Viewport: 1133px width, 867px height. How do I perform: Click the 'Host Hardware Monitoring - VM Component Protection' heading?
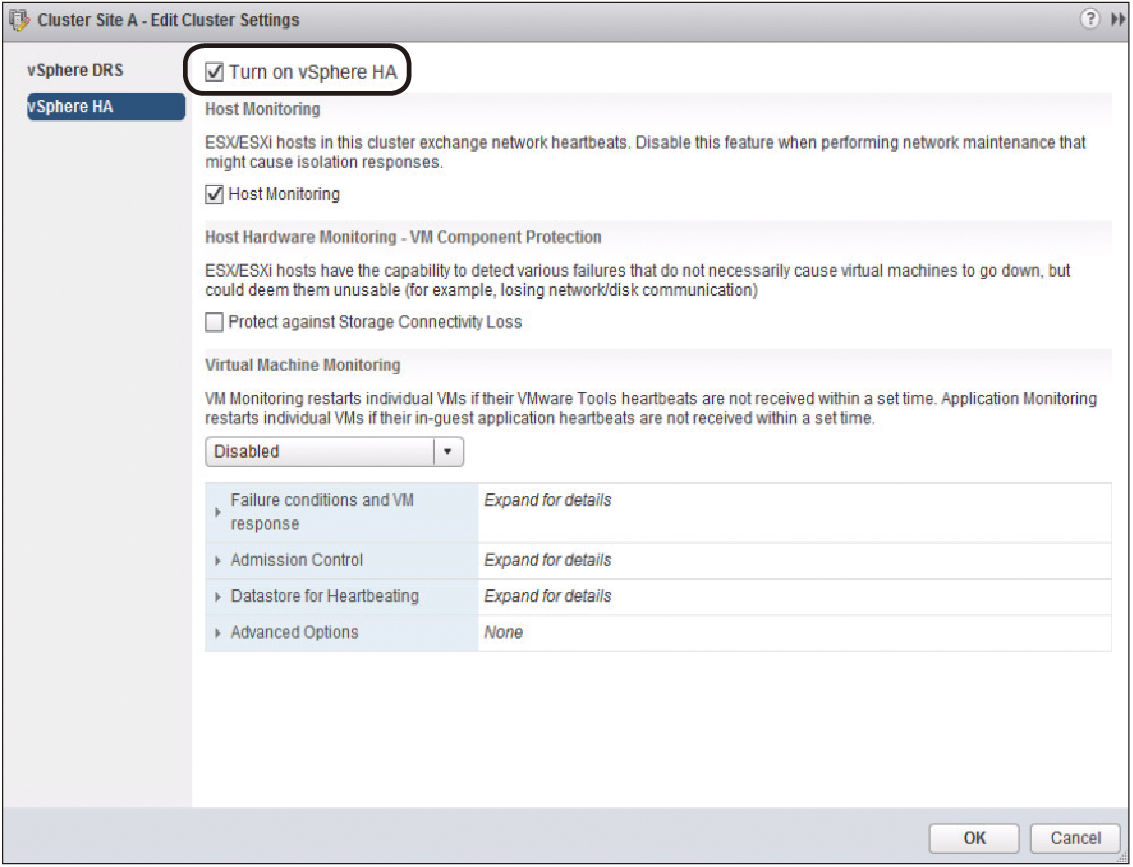(x=403, y=237)
